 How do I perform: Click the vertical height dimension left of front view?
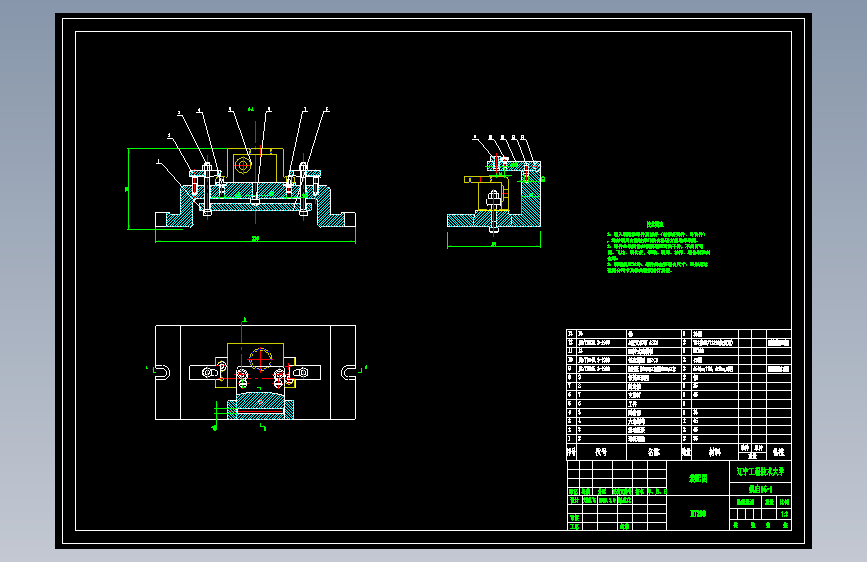click(128, 189)
